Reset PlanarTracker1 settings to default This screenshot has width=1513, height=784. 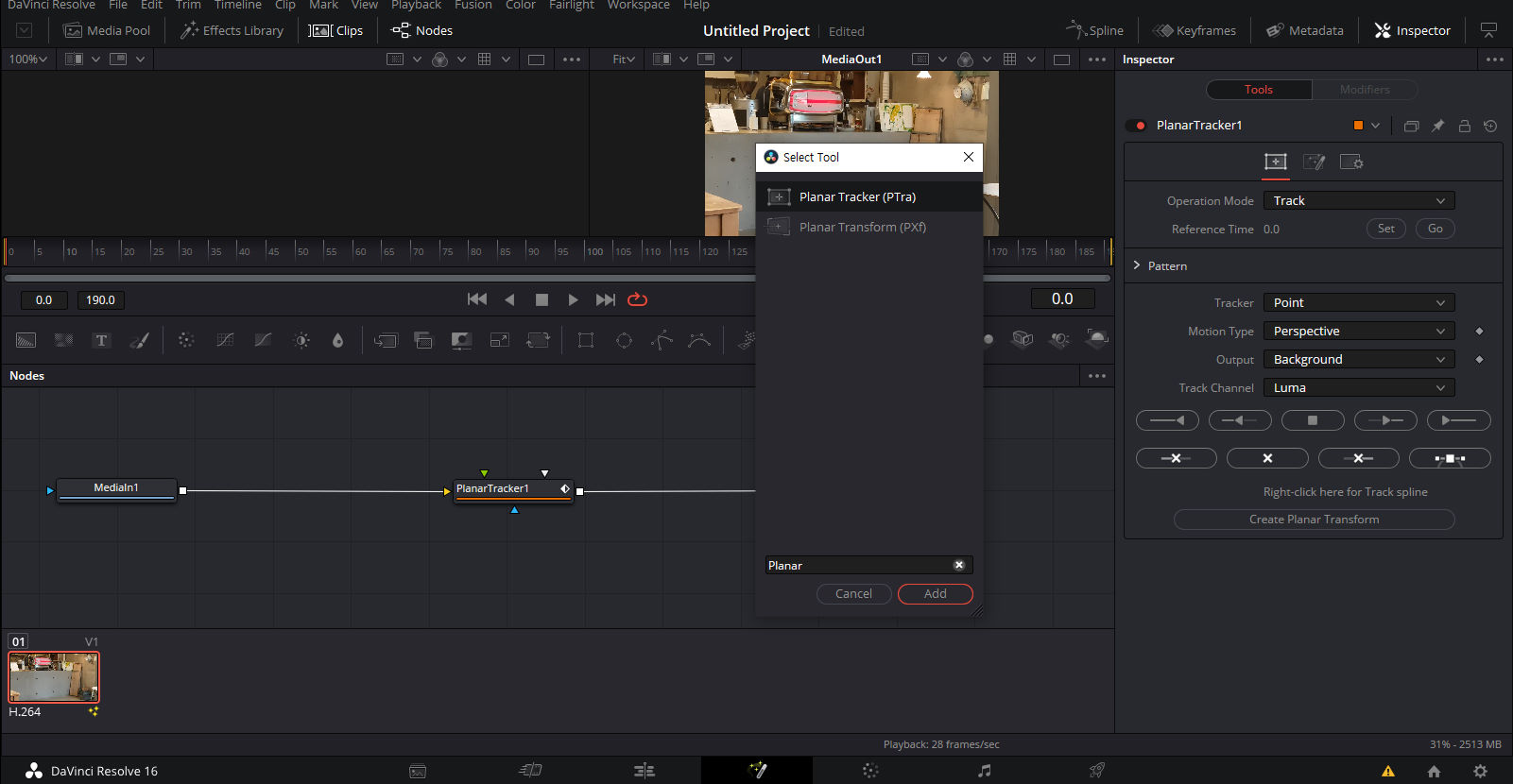(x=1490, y=126)
